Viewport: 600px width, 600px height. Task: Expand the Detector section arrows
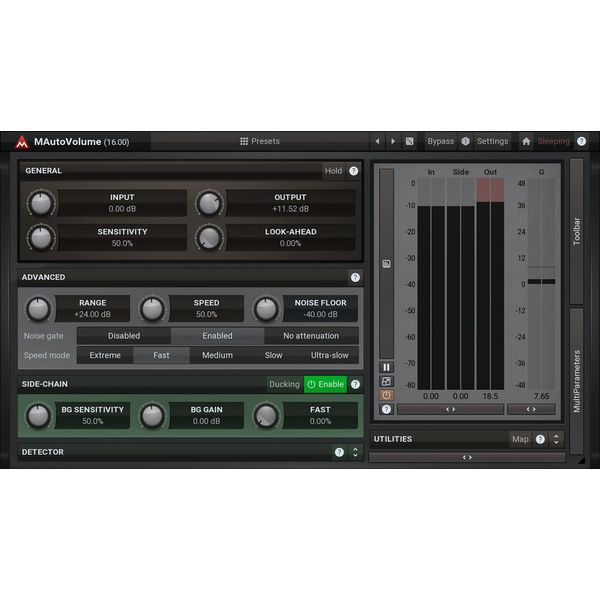pyautogui.click(x=355, y=453)
